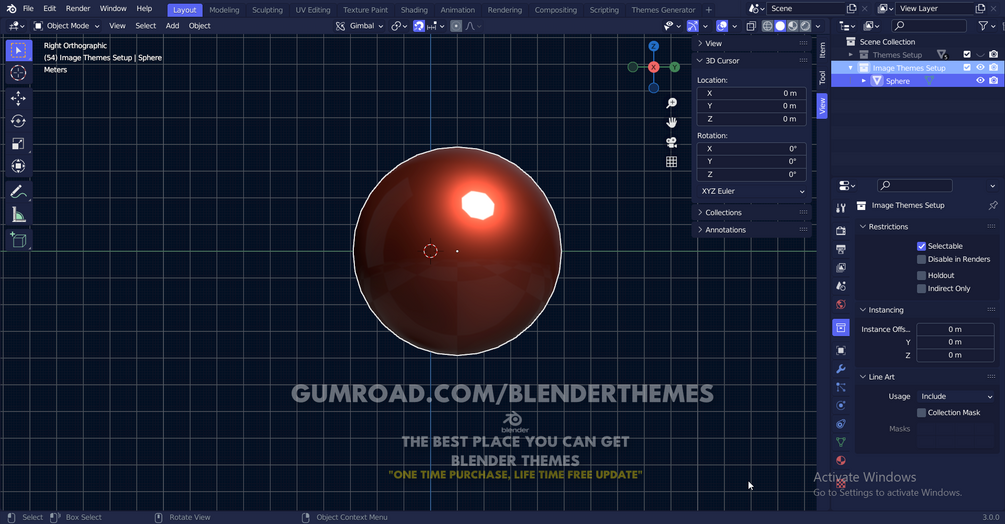This screenshot has width=1005, height=524.
Task: Toggle exclude checkbox for Image Themes Setup
Action: 967,68
